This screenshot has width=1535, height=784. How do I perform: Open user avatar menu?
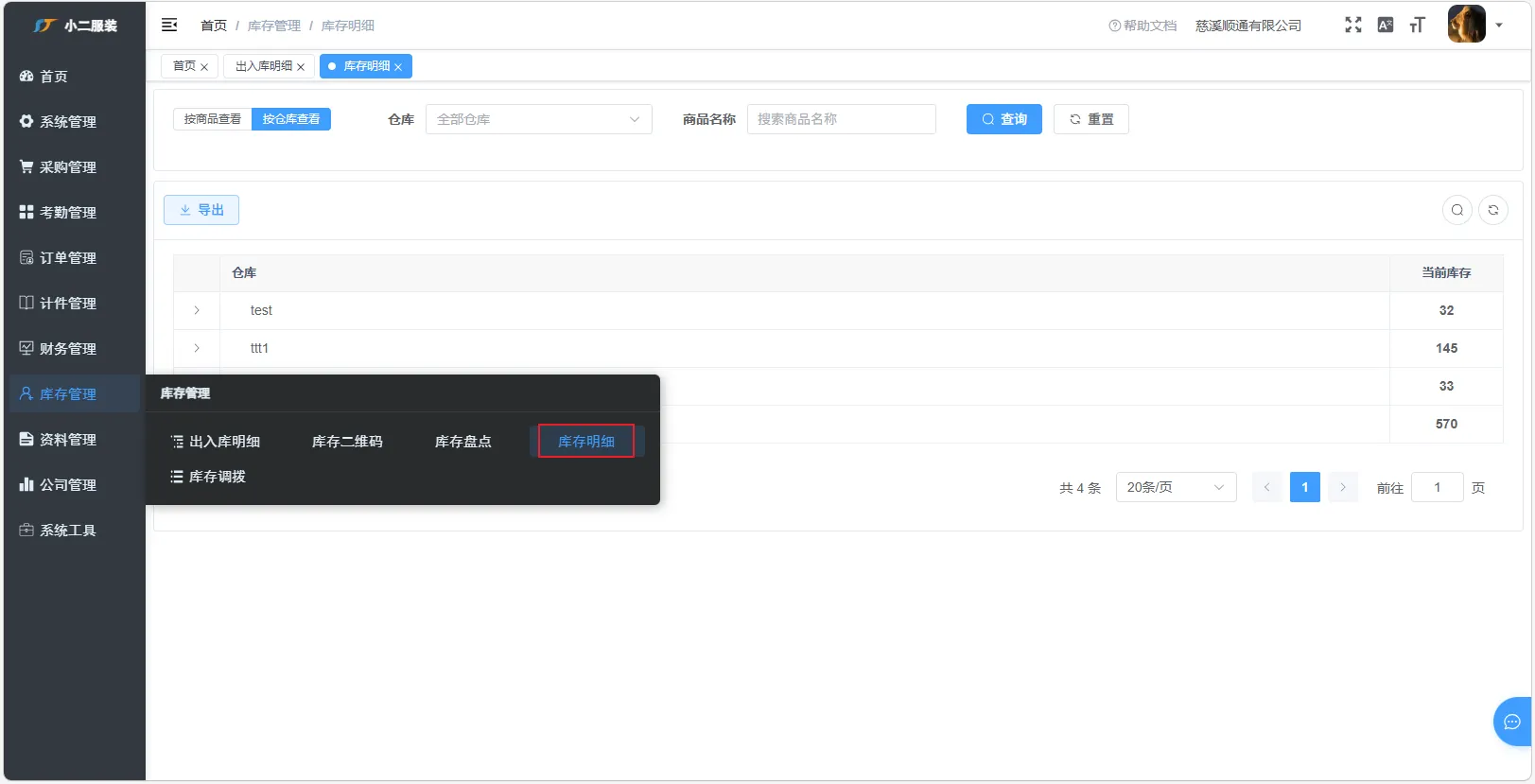point(1467,25)
